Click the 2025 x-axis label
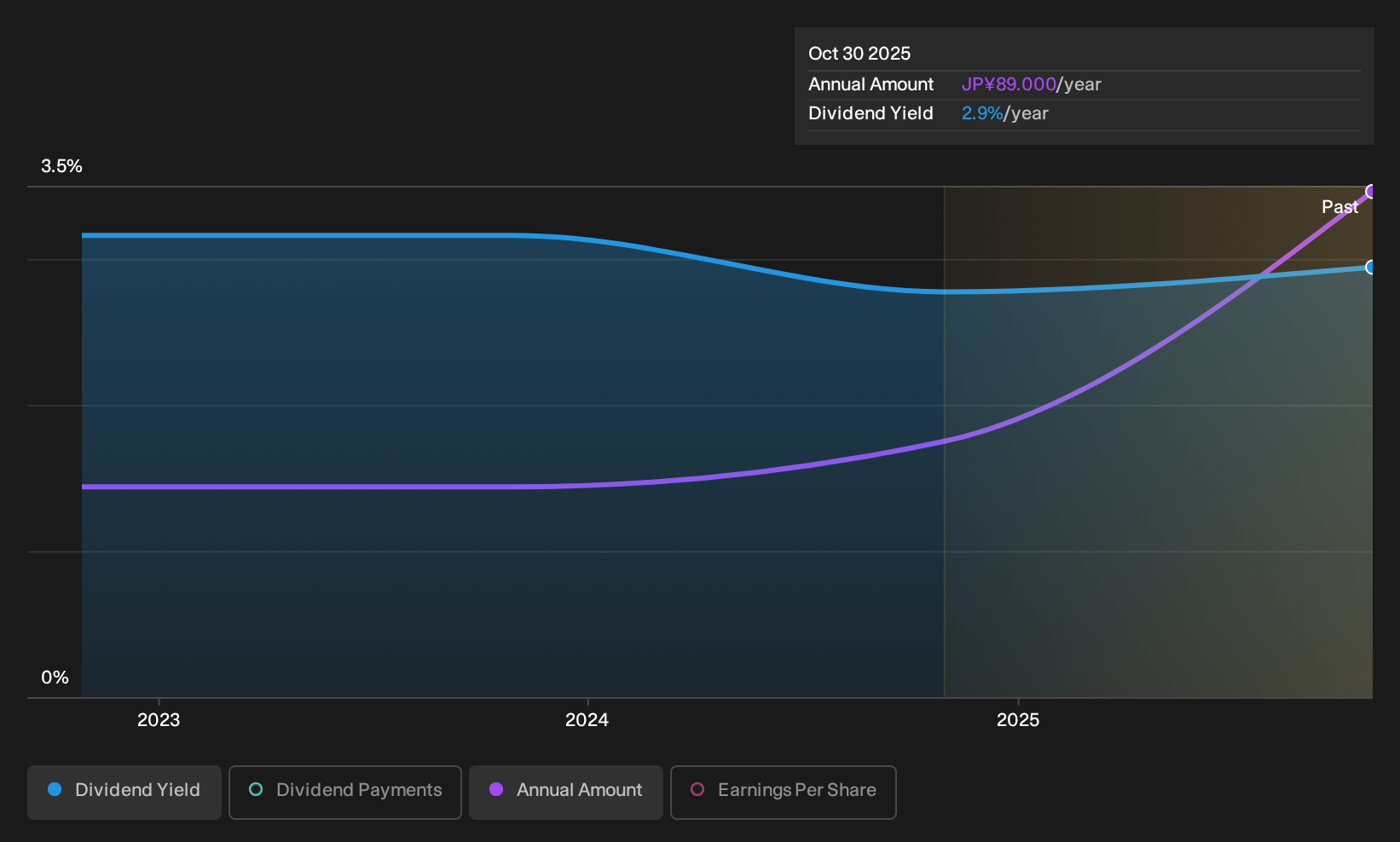This screenshot has width=1400, height=842. click(x=1018, y=720)
